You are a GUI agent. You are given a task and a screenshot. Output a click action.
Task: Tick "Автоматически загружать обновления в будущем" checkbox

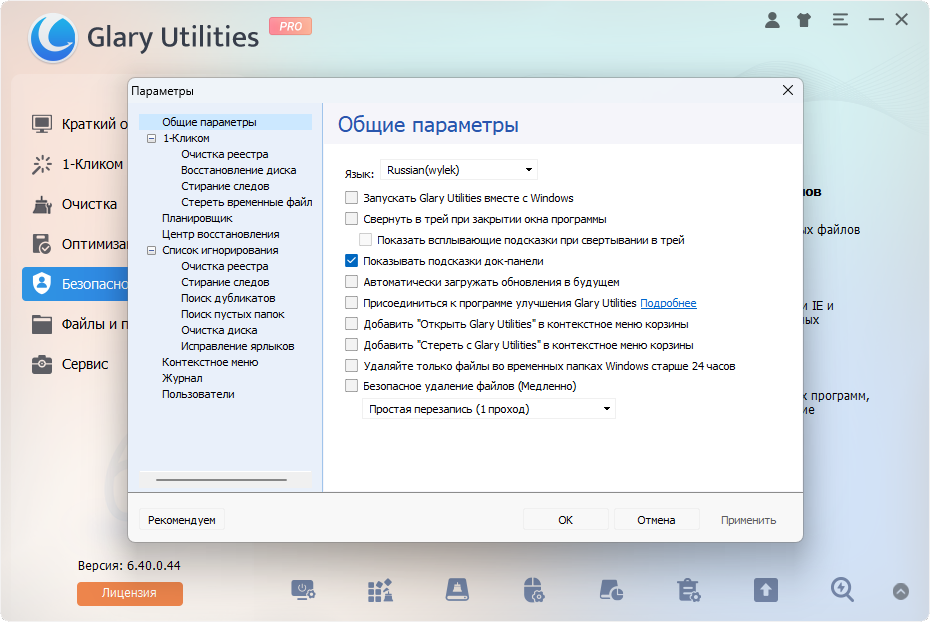pos(351,282)
